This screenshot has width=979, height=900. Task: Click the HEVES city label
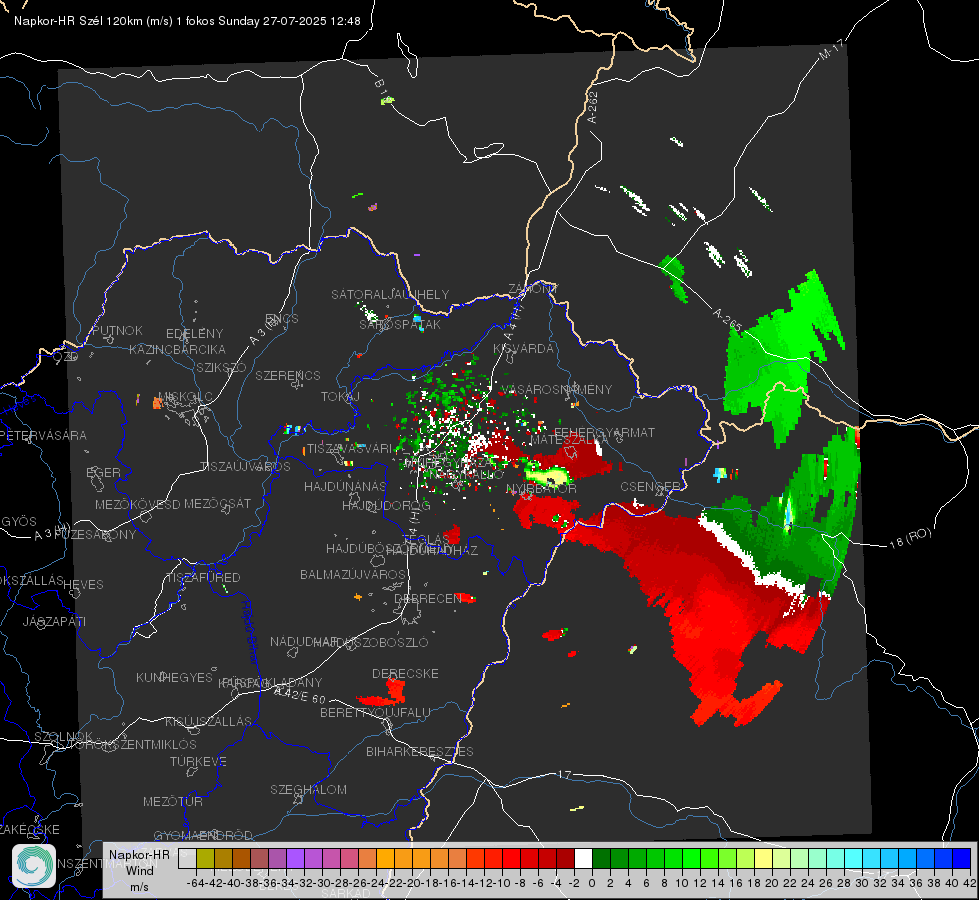[84, 585]
